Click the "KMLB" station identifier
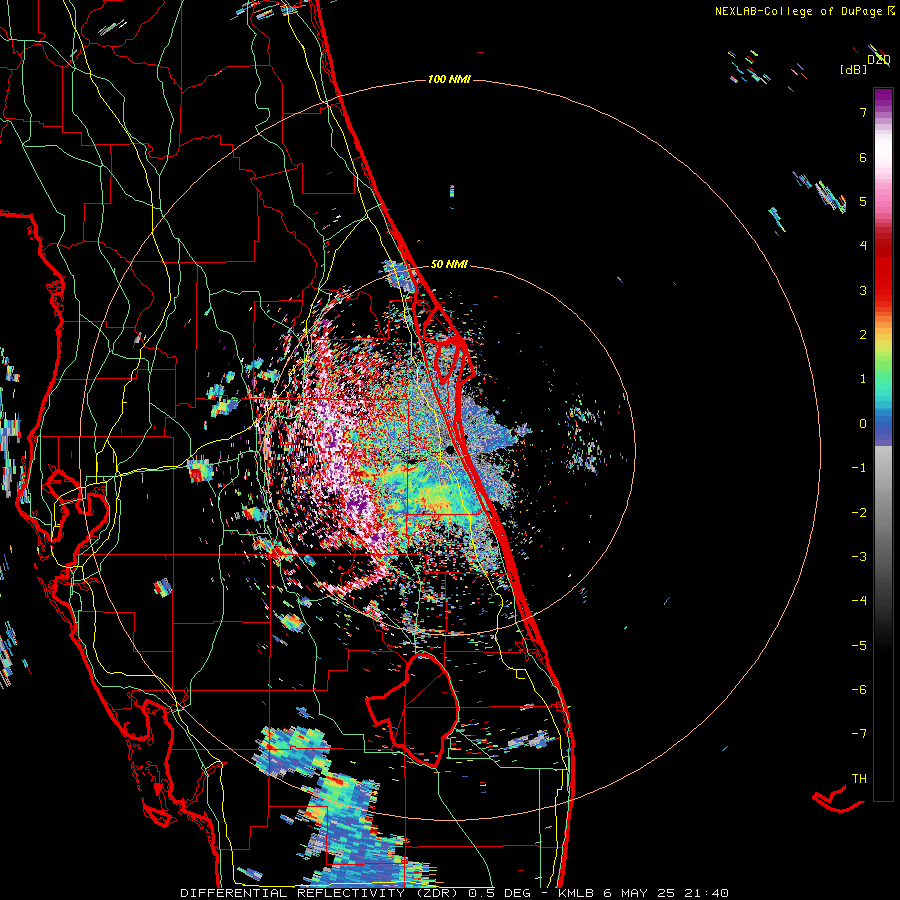900x900 pixels. click(x=576, y=893)
